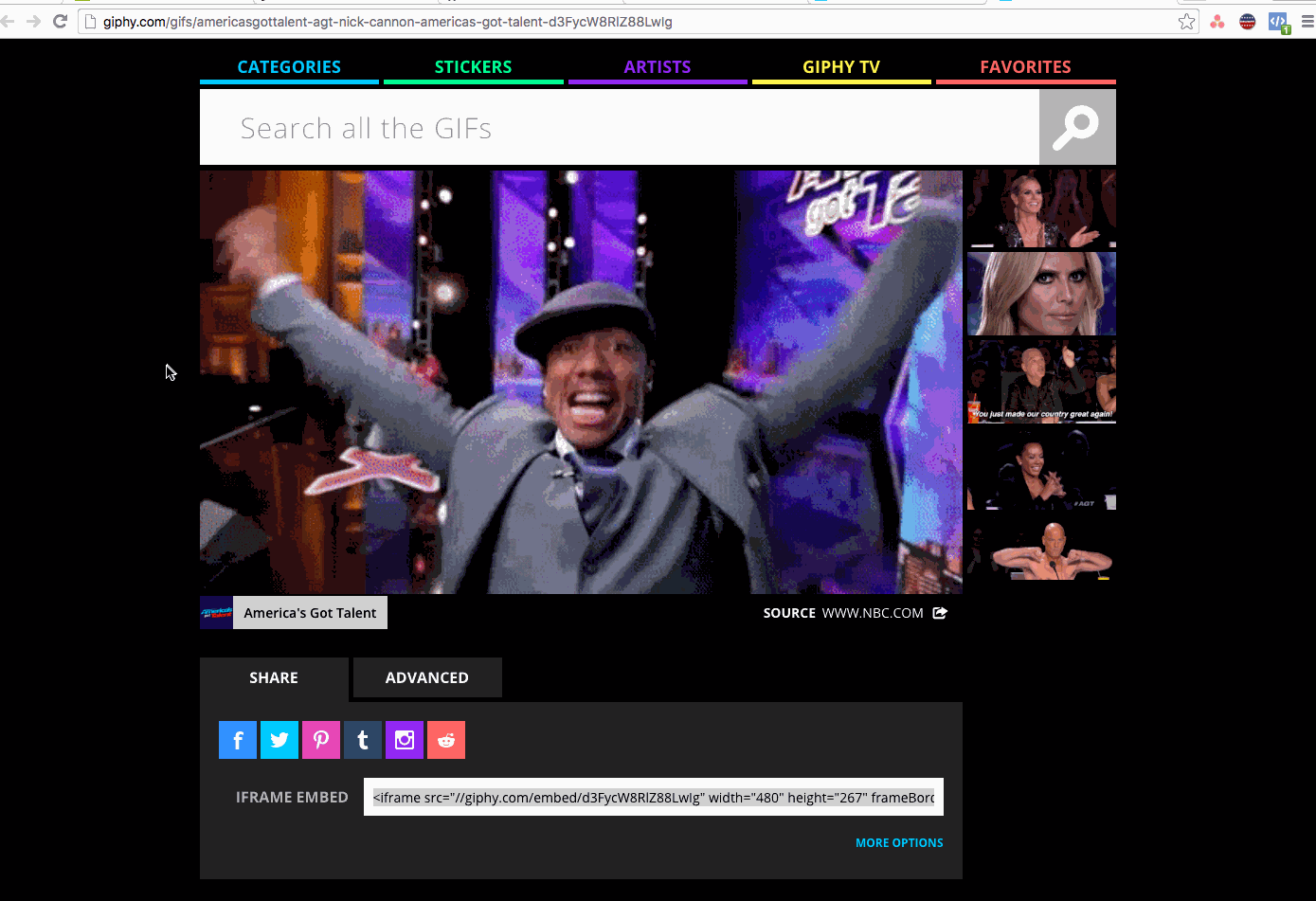Click the America's Got Talent channel avatar
1316x901 pixels.
pyautogui.click(x=216, y=613)
